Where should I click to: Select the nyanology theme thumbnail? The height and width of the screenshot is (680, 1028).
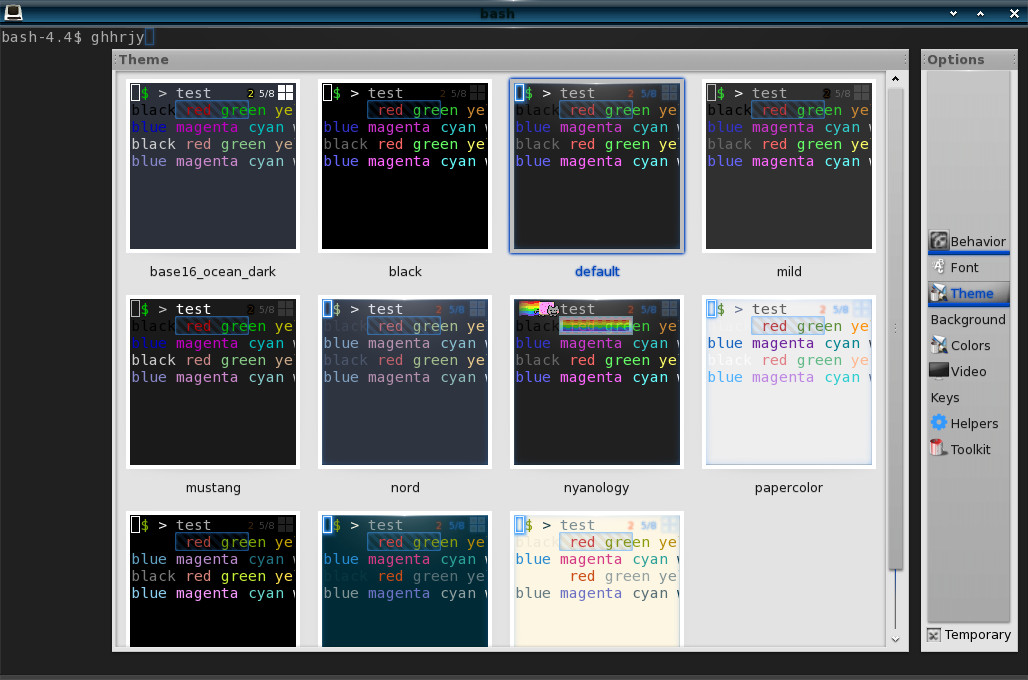point(597,382)
